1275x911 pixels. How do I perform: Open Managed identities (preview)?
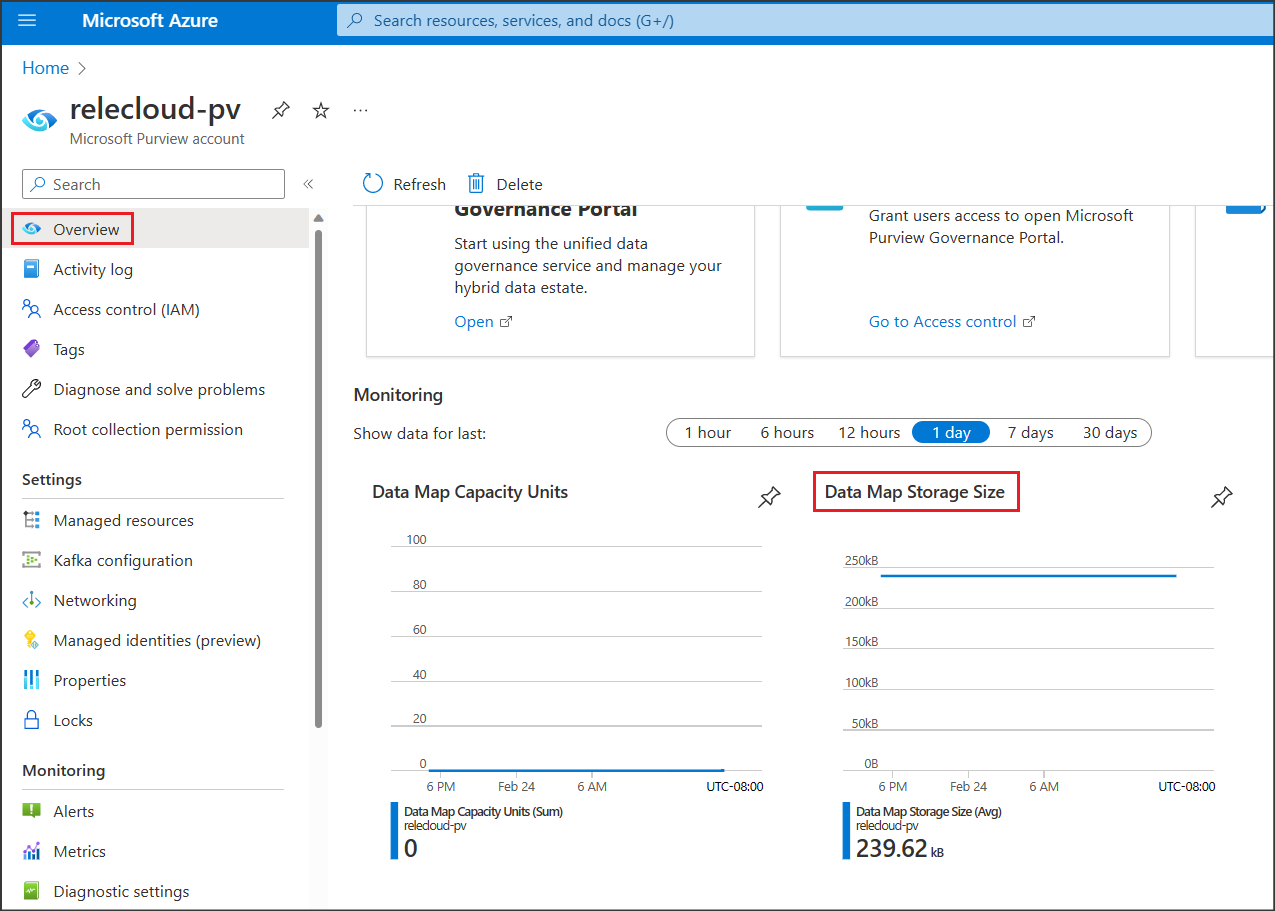coord(157,640)
